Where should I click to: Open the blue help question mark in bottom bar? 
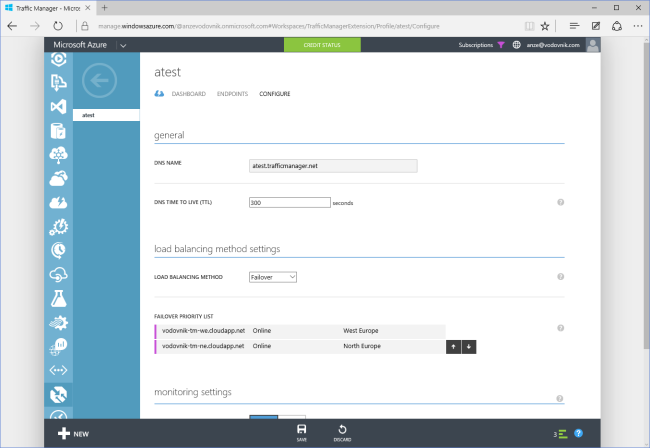coord(578,433)
